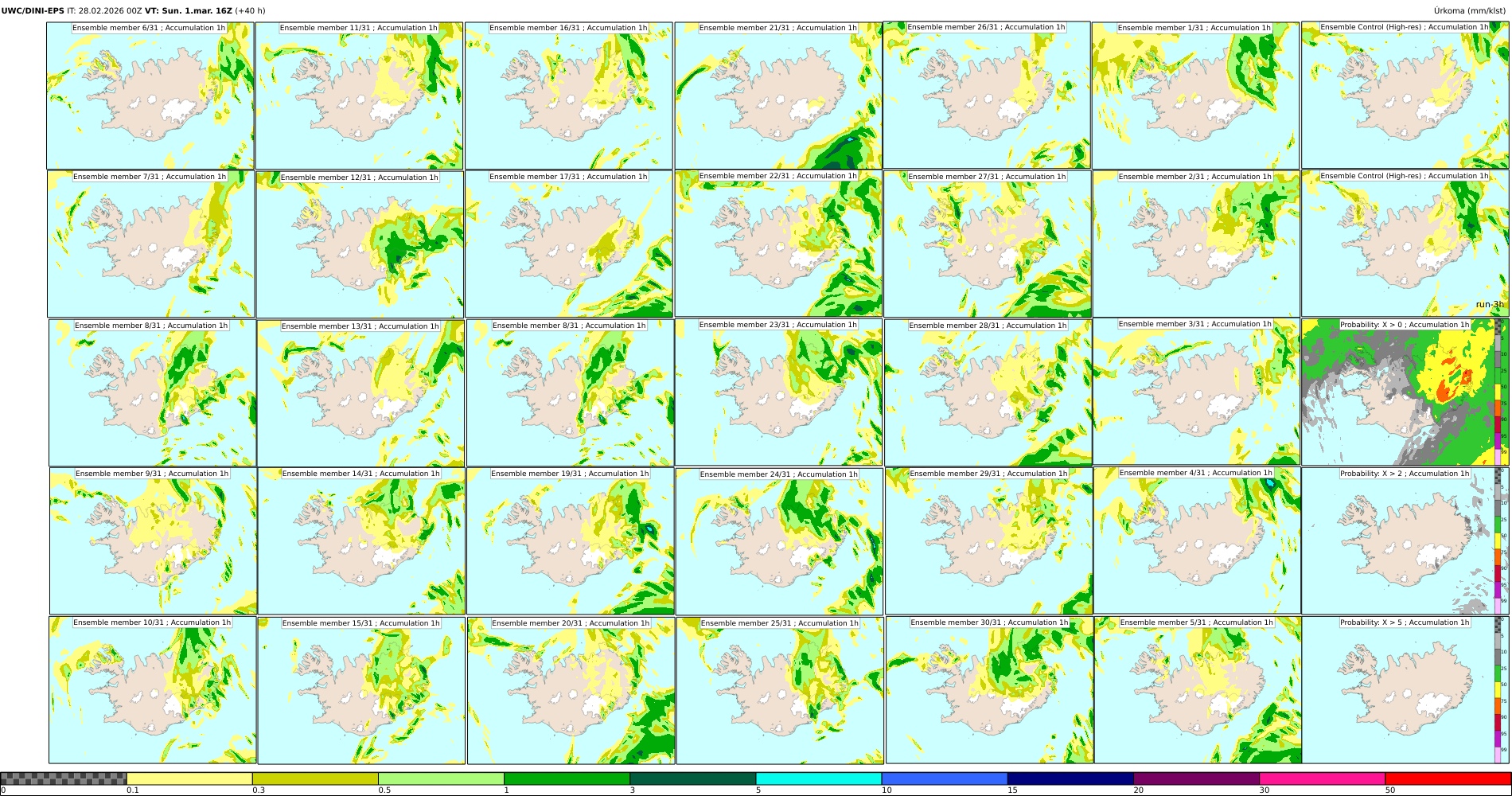Select the purple 20–30 legend swatch
This screenshot has width=1512, height=796.
[x=1196, y=778]
